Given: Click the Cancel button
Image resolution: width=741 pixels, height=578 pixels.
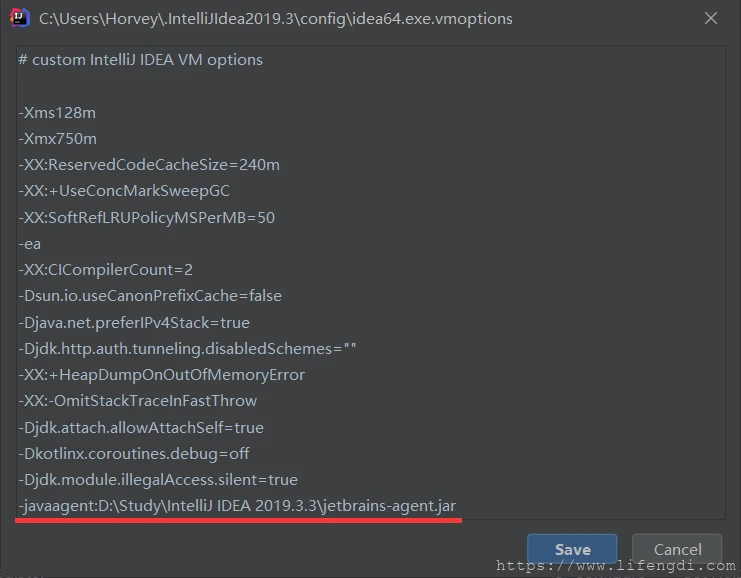Looking at the screenshot, I should coord(677,549).
